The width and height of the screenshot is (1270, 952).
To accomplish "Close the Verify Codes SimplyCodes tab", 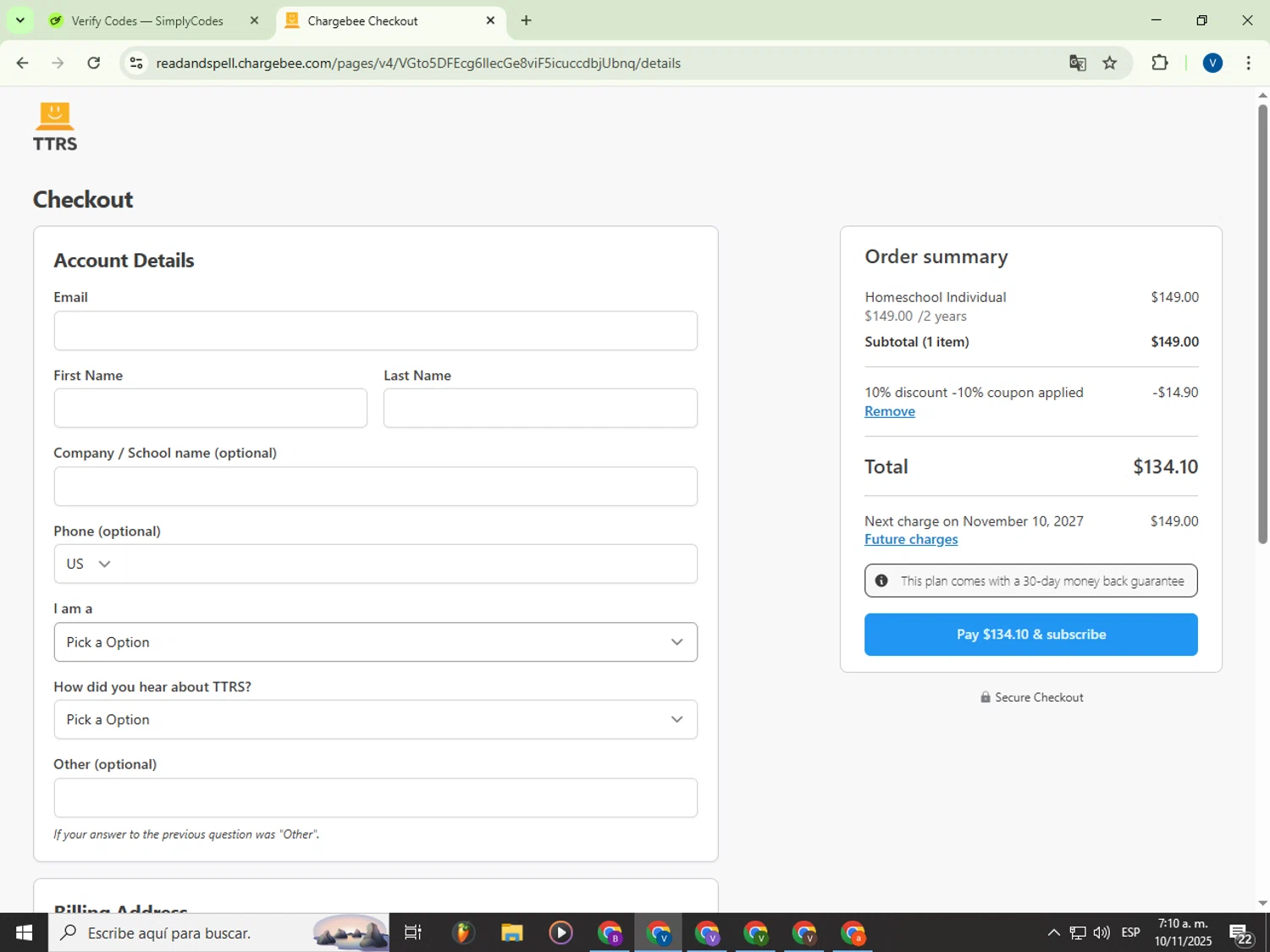I will [254, 20].
